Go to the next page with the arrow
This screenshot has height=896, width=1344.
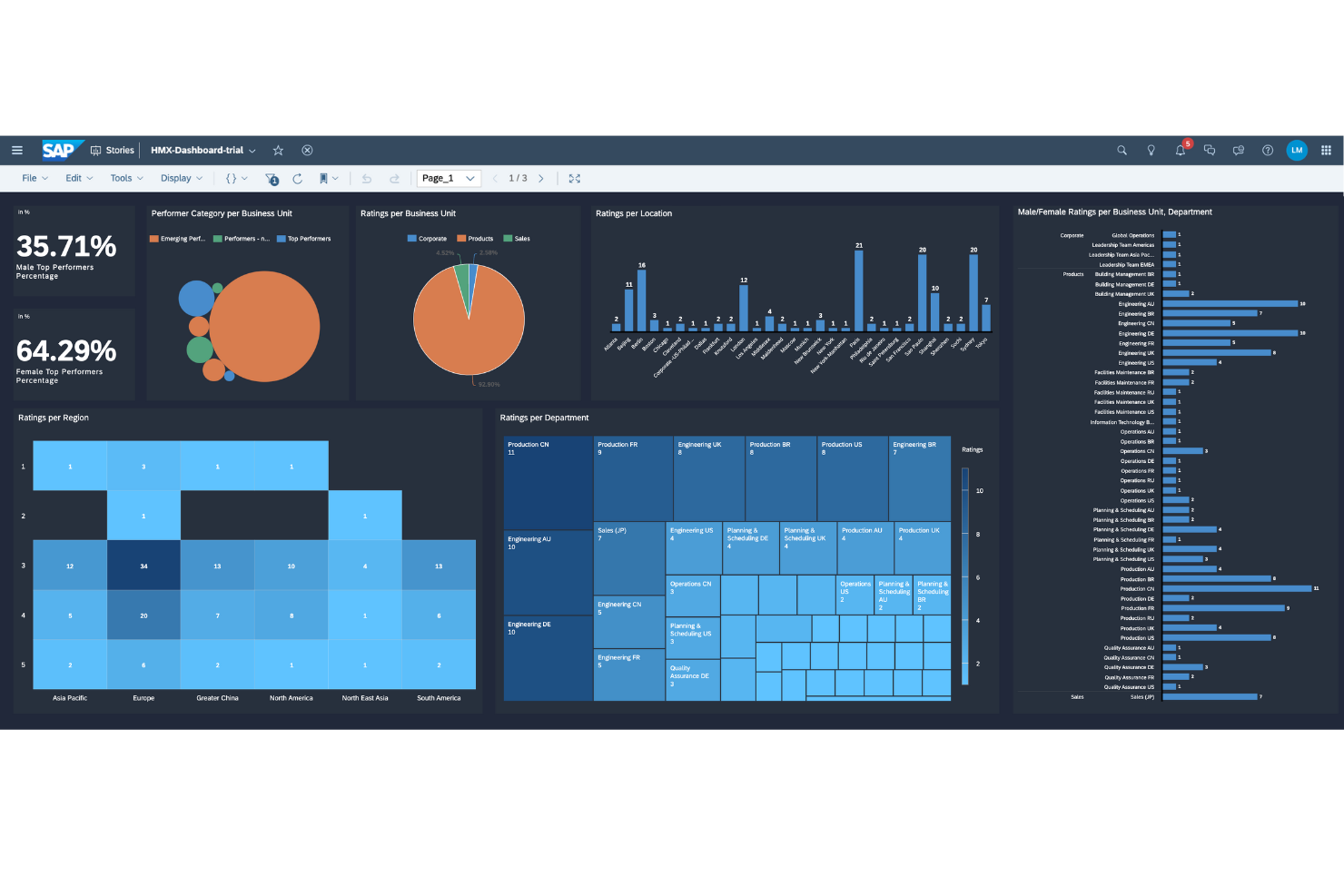coord(541,178)
